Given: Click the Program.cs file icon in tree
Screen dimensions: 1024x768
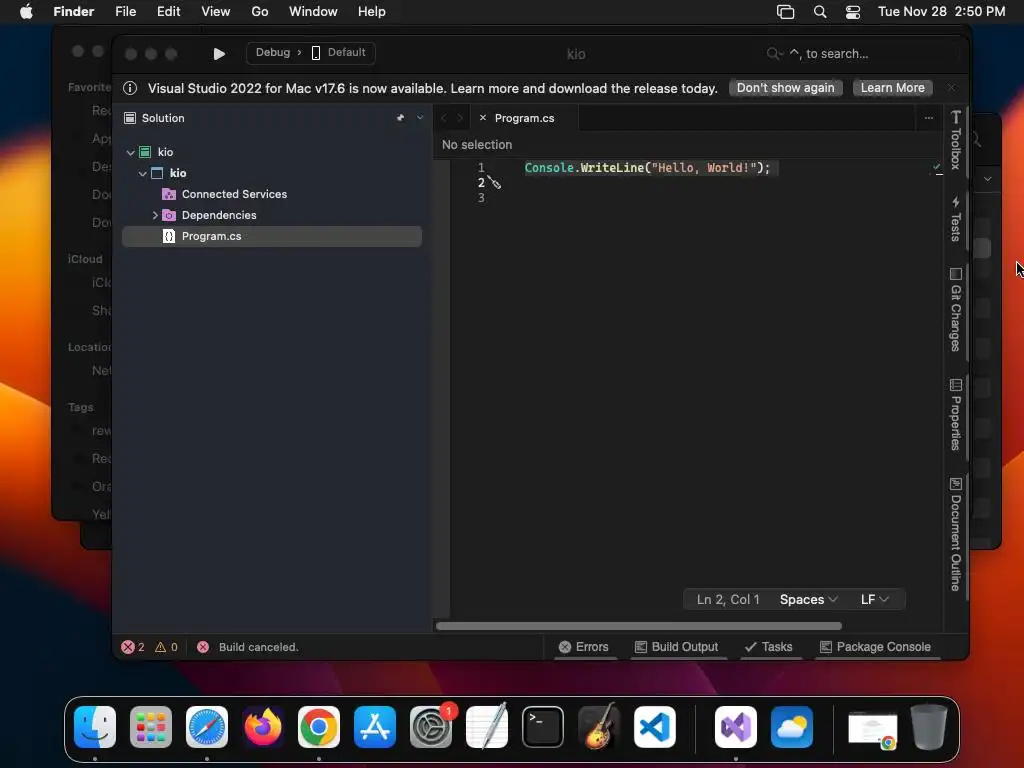Looking at the screenshot, I should point(168,236).
